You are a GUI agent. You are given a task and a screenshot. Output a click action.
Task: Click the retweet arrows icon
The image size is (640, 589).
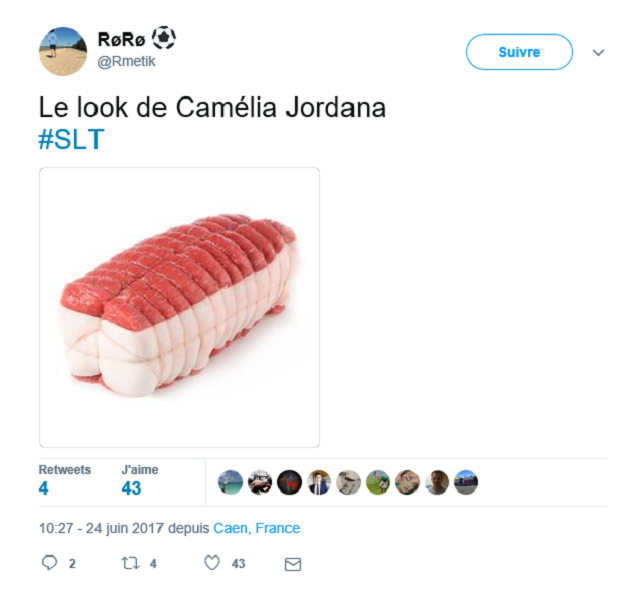coord(130,563)
